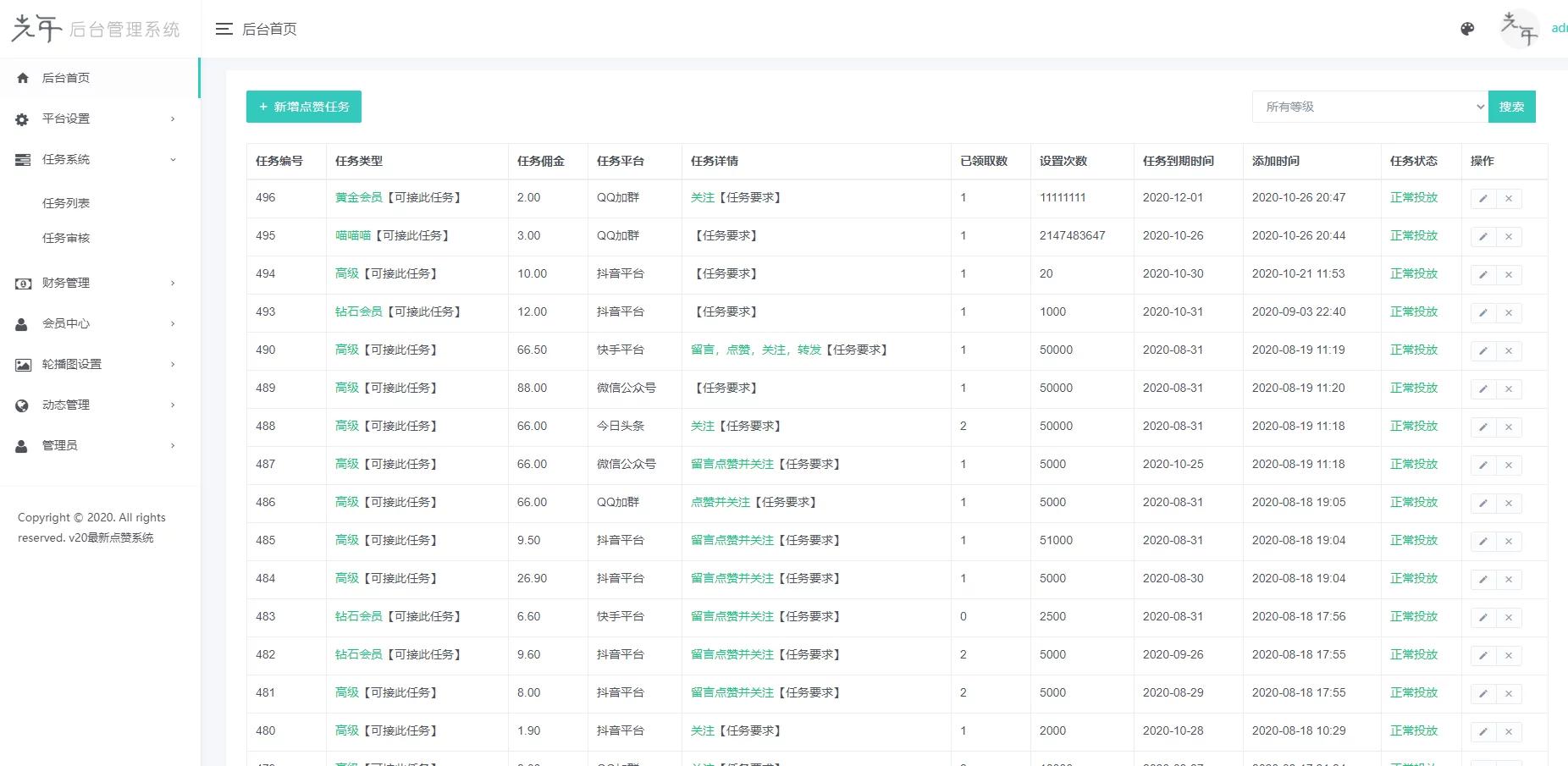1568x766 pixels.
Task: Open the theme palette icon
Action: pos(1467,29)
